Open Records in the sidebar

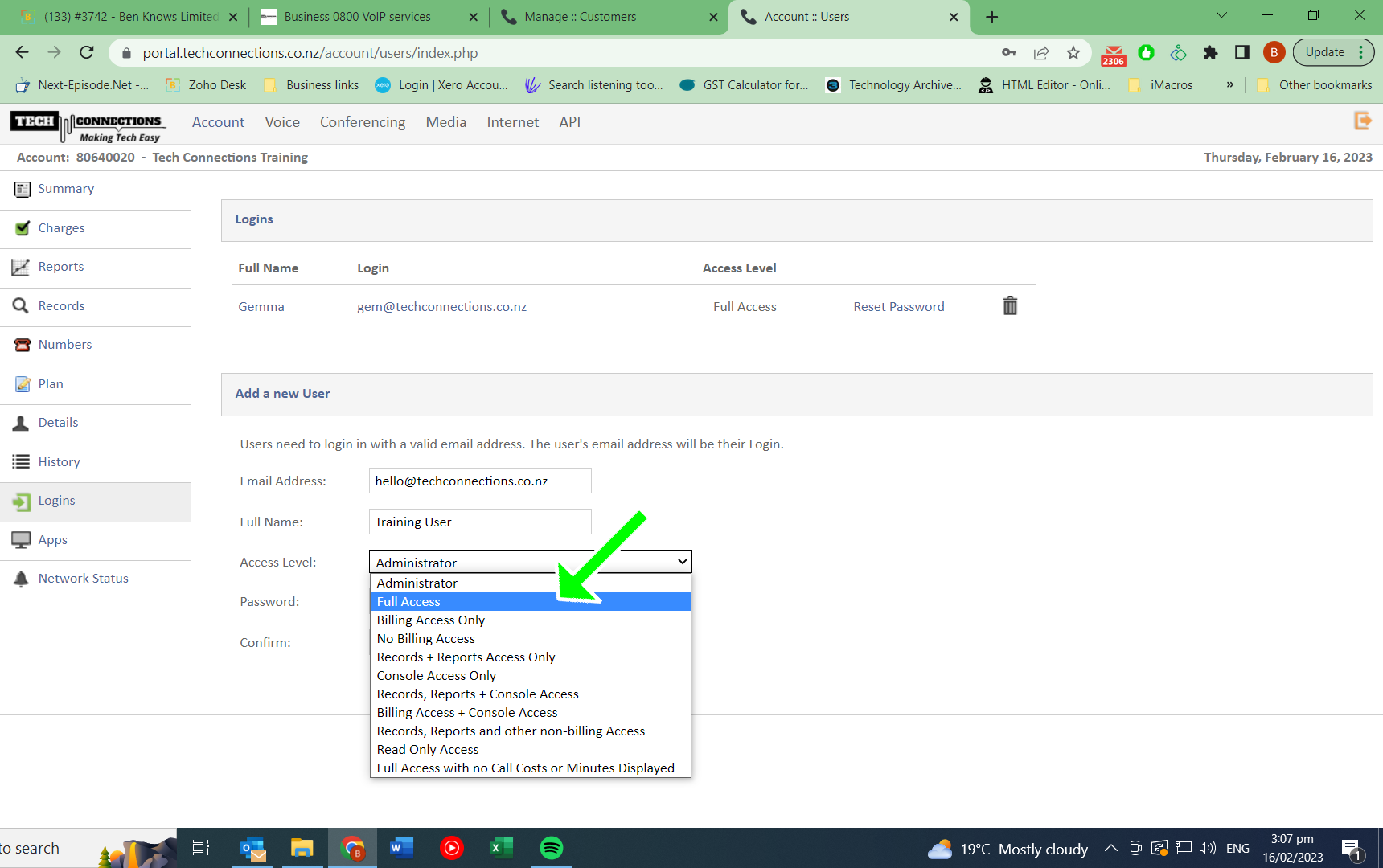point(95,306)
